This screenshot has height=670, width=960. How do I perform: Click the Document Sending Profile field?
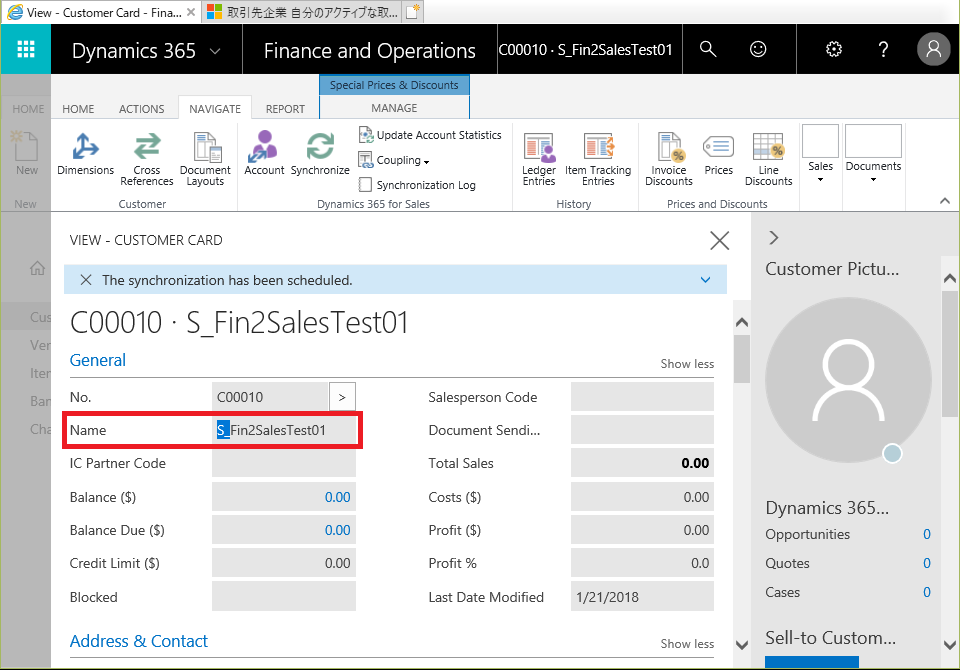[x=642, y=430]
